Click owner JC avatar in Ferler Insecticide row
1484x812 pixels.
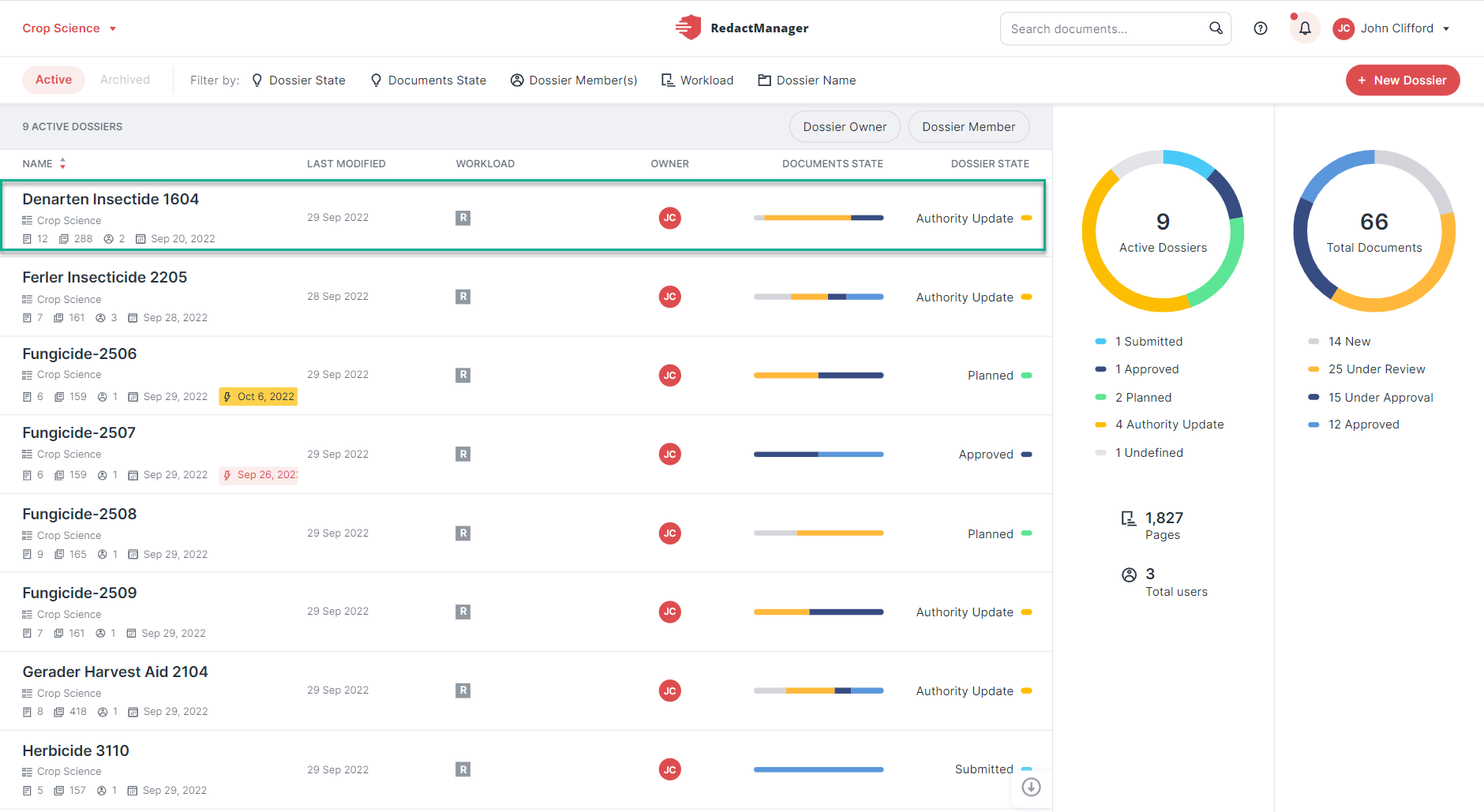point(670,297)
